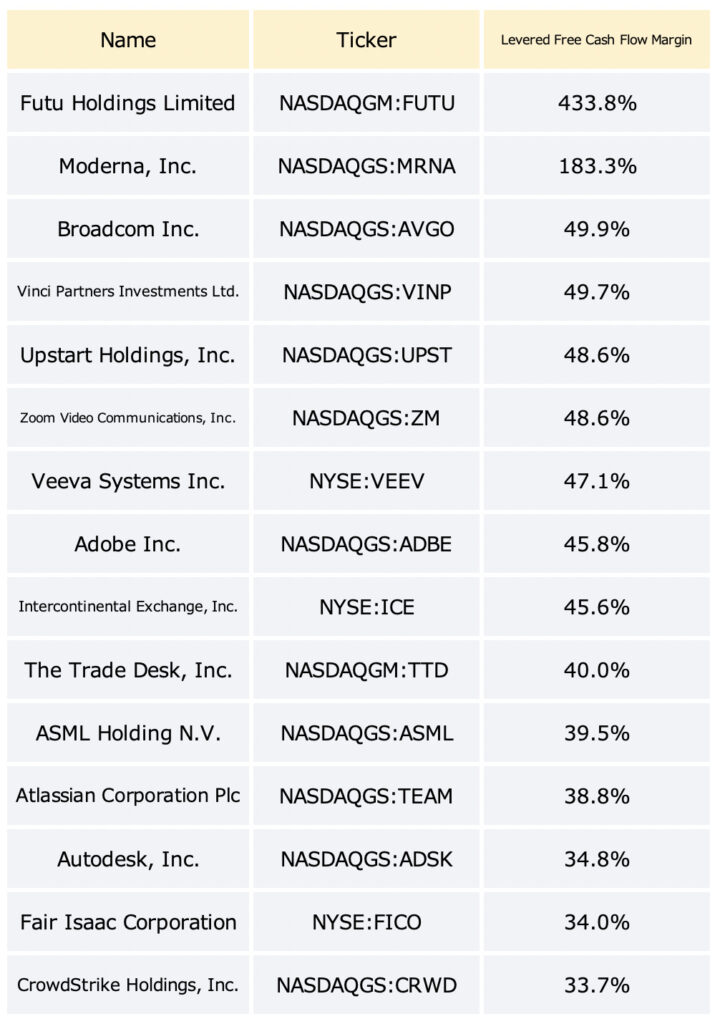Click the Name column header
The height and width of the screenshot is (1024, 720).
coord(128,40)
